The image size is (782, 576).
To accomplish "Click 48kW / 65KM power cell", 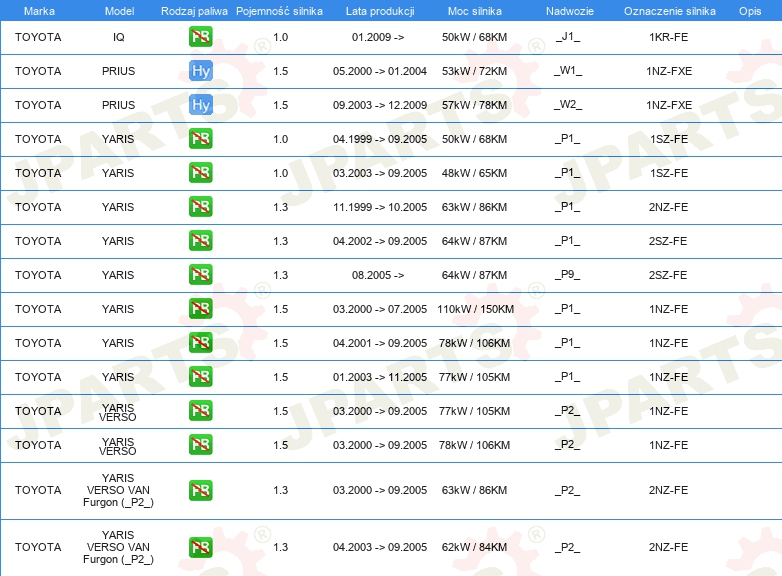I will pyautogui.click(x=474, y=173).
